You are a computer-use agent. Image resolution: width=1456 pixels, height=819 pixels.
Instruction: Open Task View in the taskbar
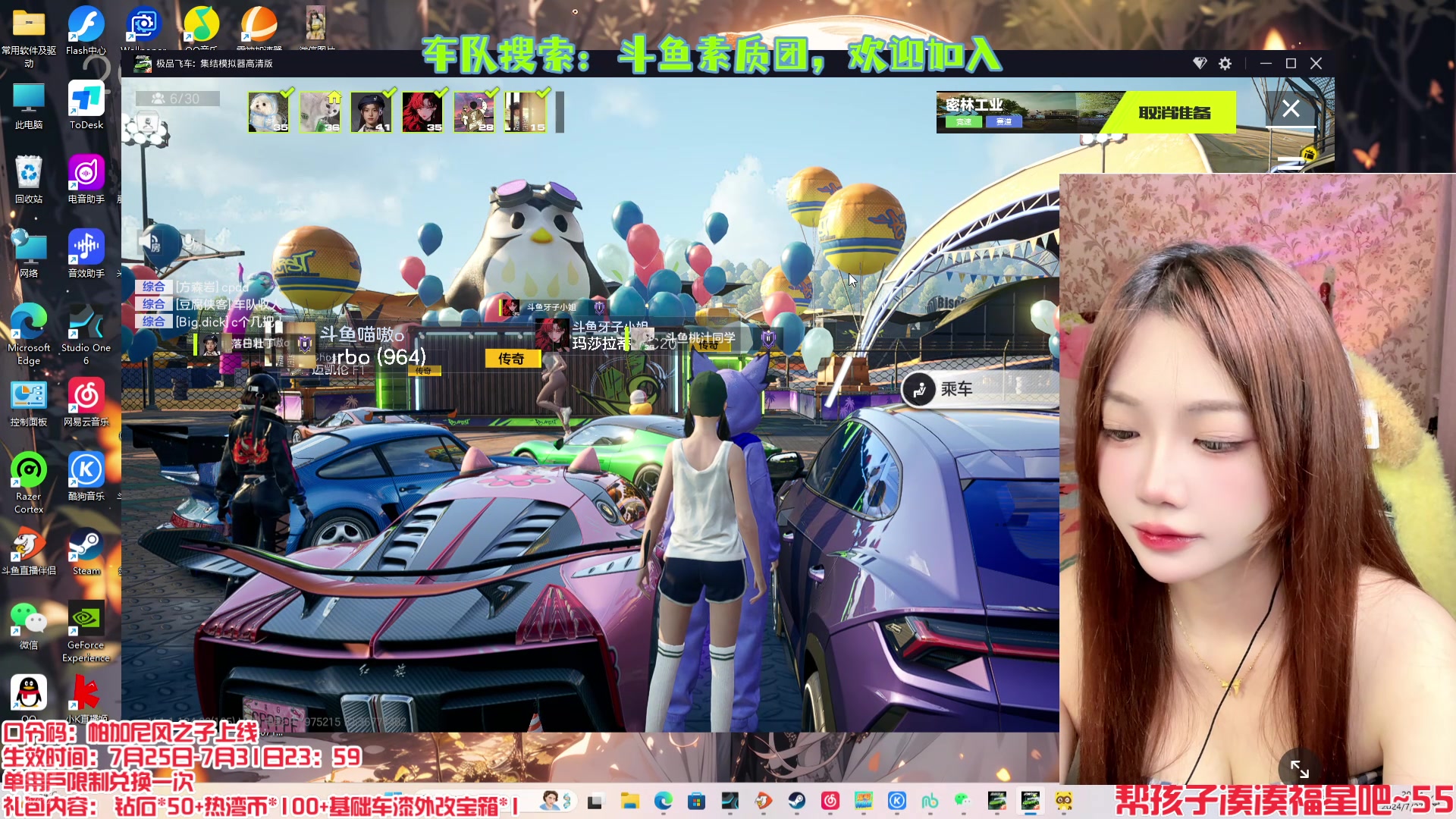pyautogui.click(x=595, y=801)
